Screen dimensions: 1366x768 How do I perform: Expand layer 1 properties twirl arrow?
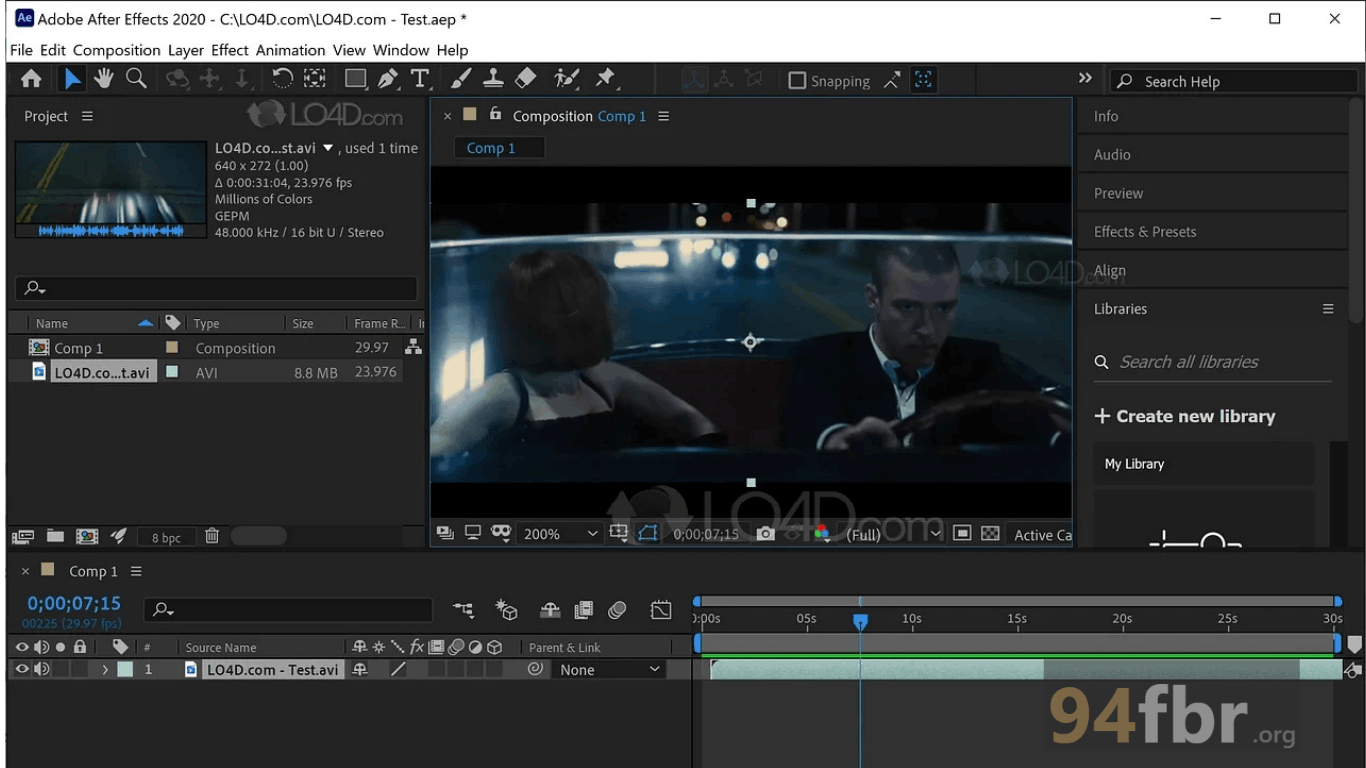coord(105,669)
